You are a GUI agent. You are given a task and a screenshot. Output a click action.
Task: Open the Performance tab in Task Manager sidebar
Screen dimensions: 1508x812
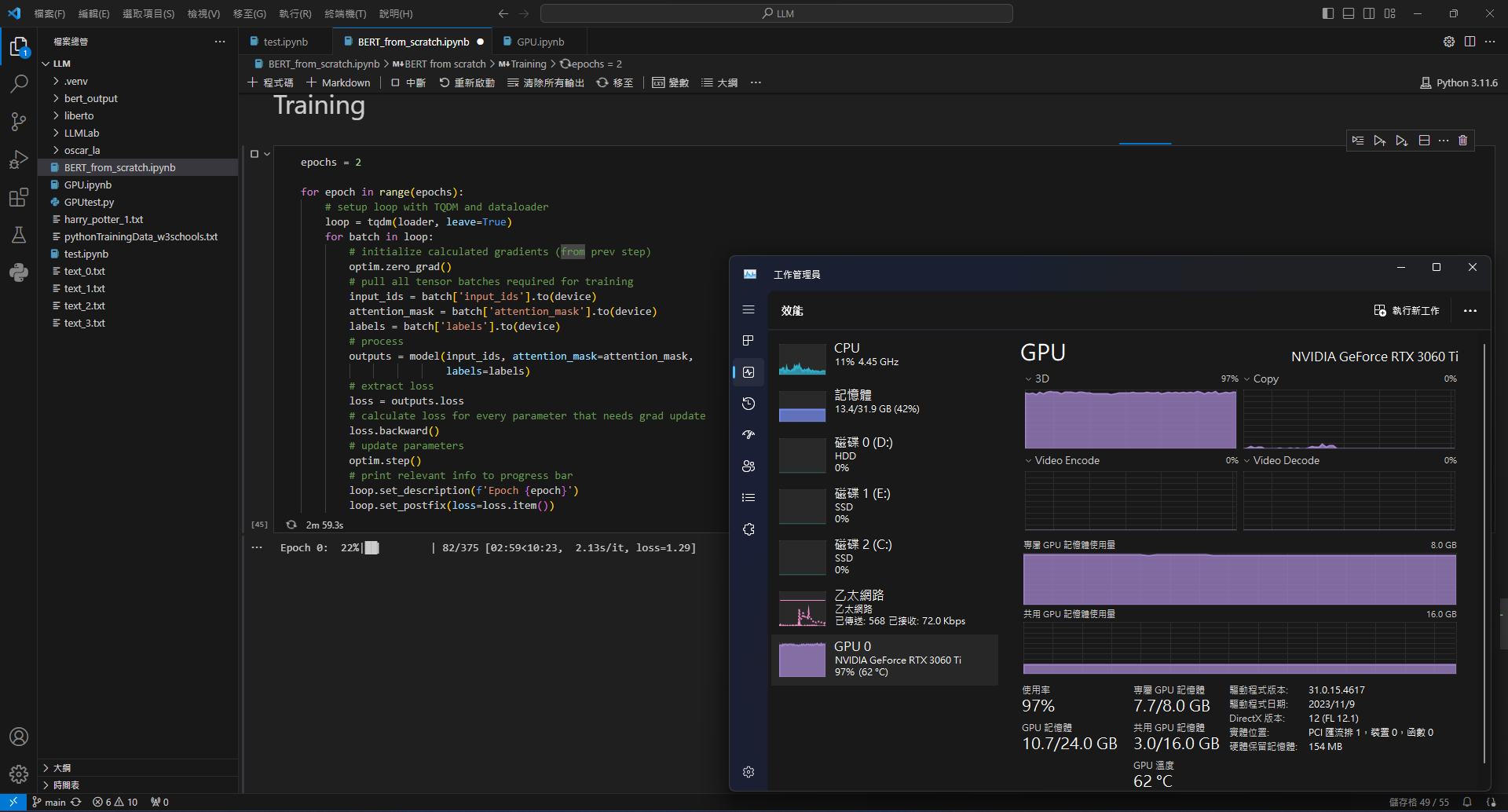click(x=748, y=371)
